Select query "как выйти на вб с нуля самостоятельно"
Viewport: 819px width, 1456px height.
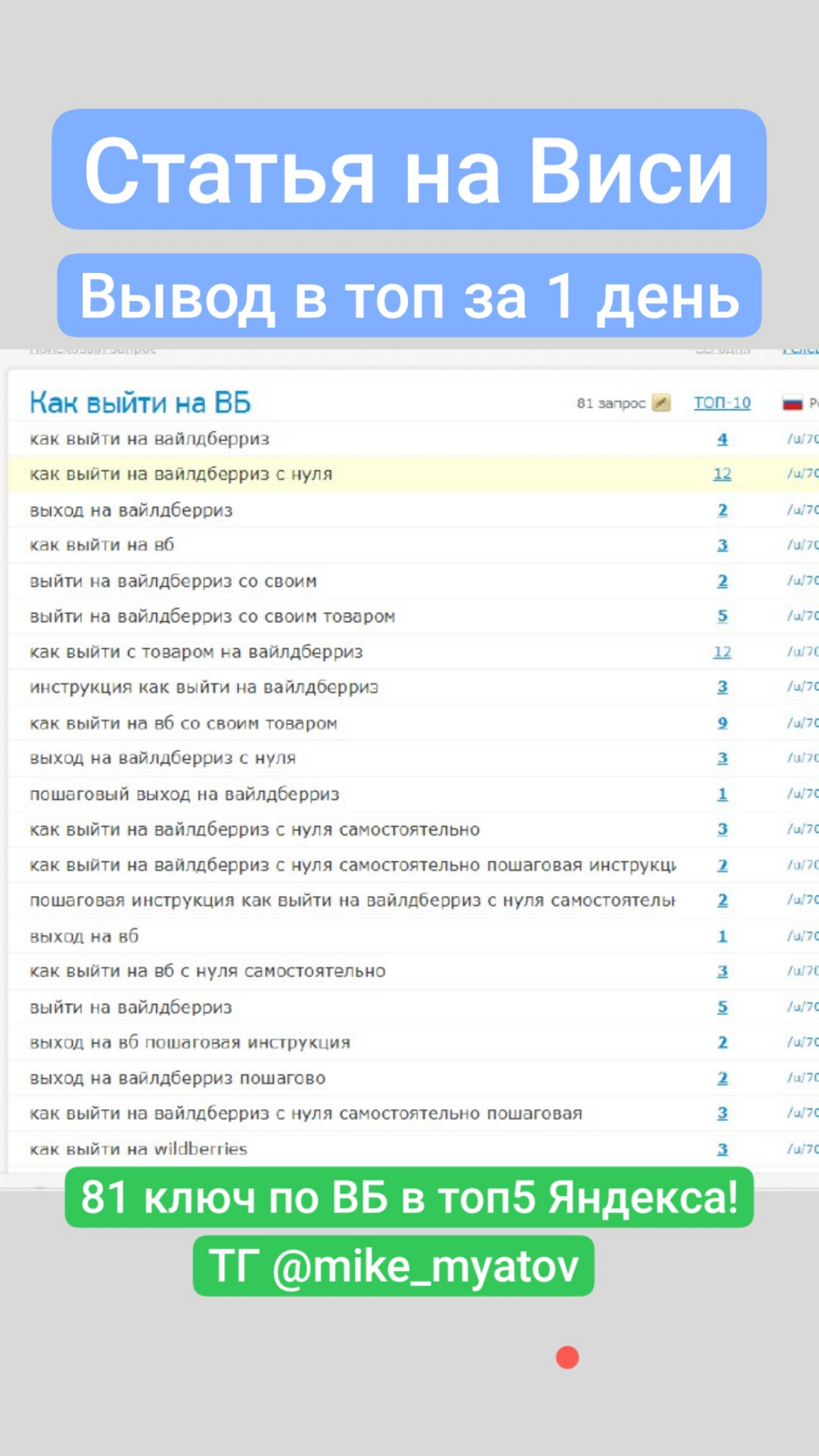(x=207, y=971)
